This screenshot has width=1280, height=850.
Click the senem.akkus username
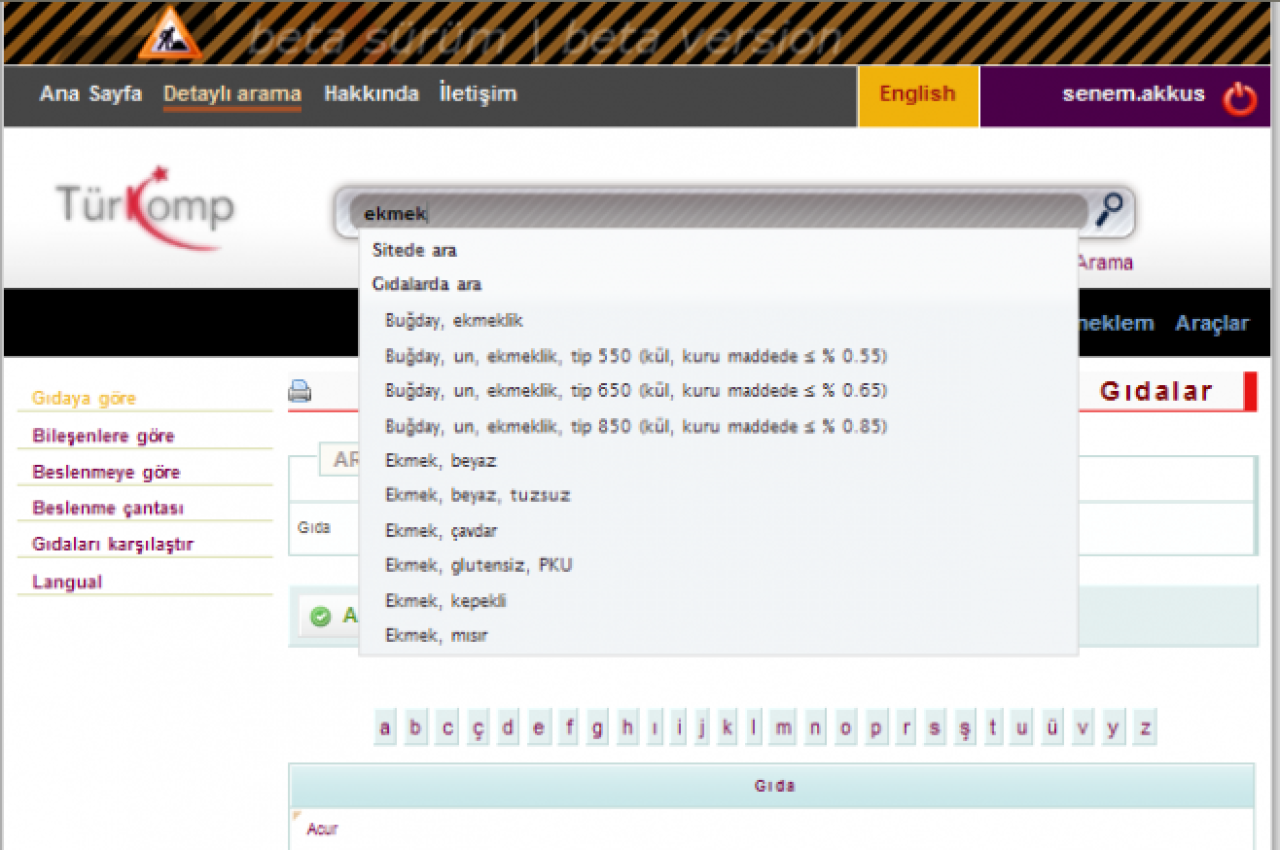(x=1133, y=94)
